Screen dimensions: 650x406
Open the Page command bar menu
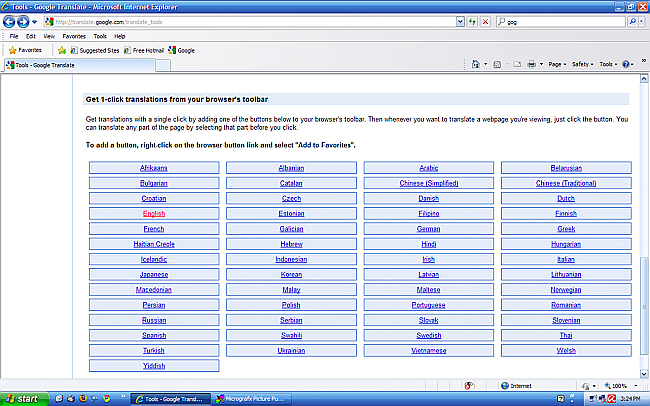(557, 64)
